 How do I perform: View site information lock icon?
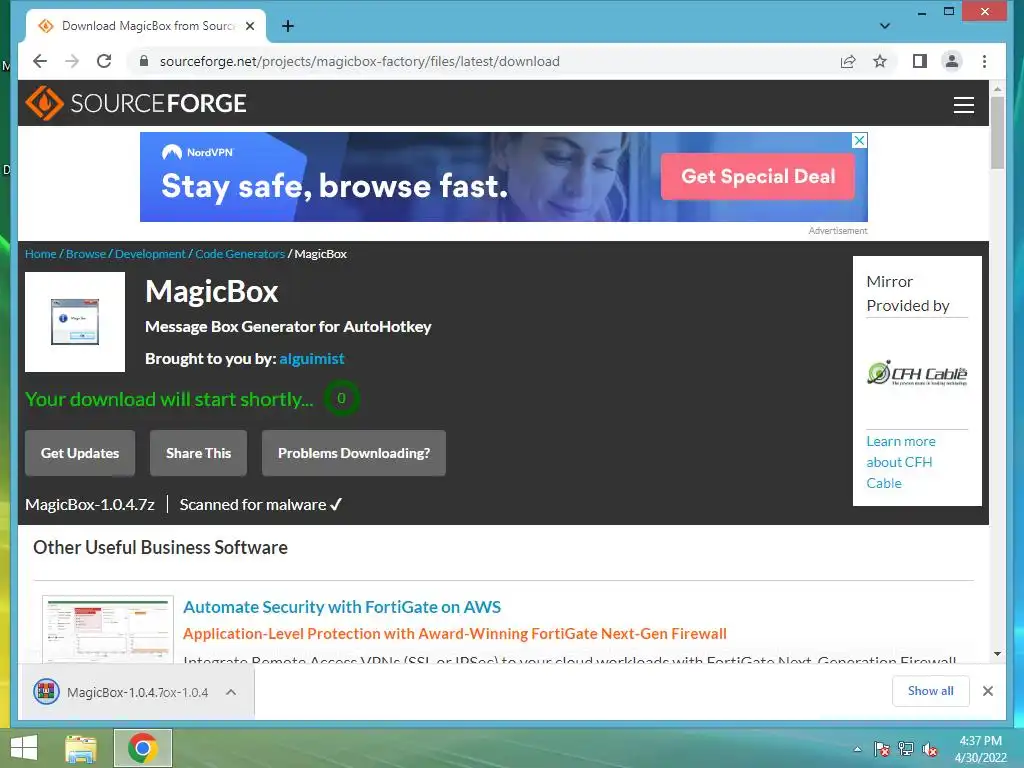click(x=144, y=61)
